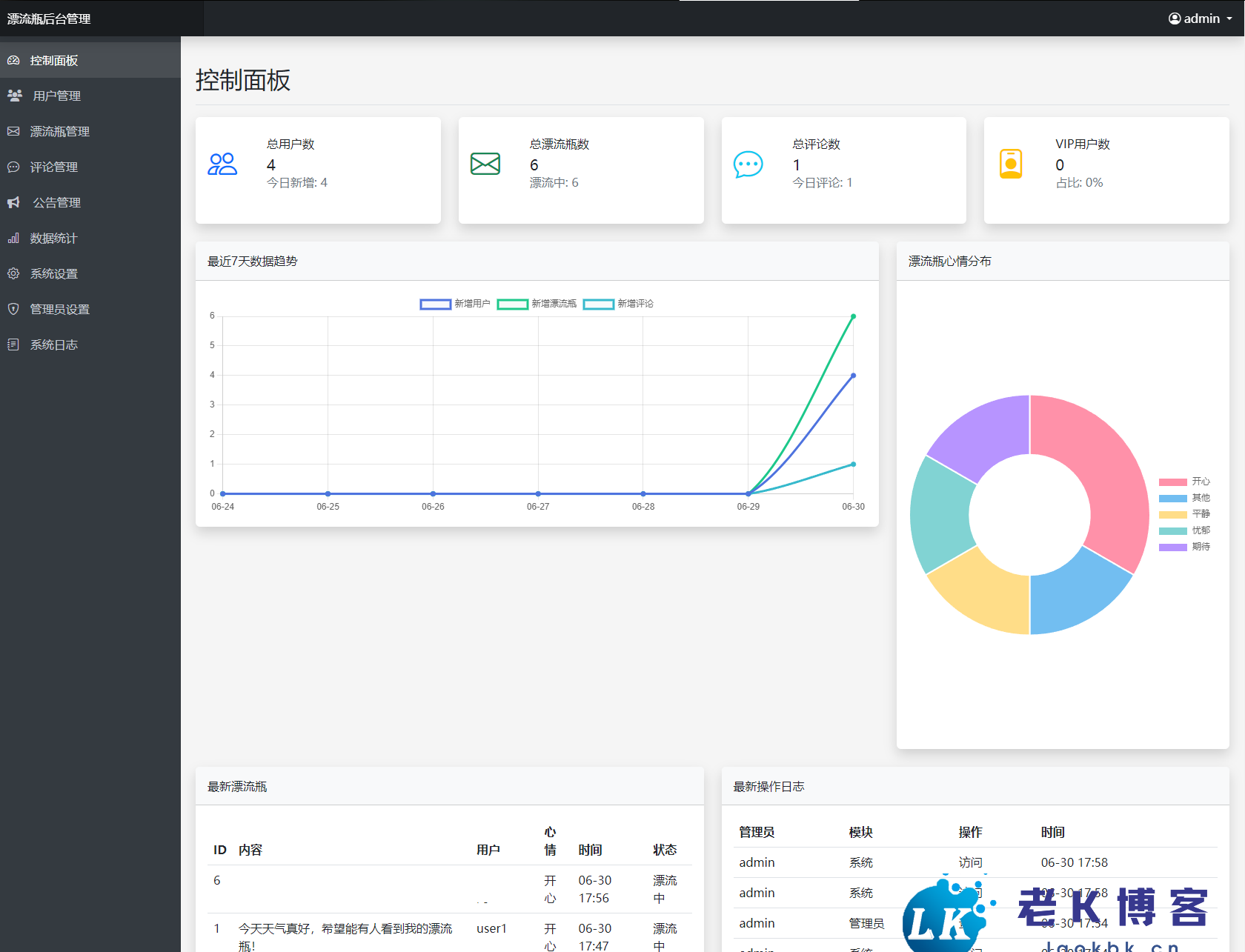Click the system log list icon
Screen dimensions: 1245x952
tap(13, 344)
